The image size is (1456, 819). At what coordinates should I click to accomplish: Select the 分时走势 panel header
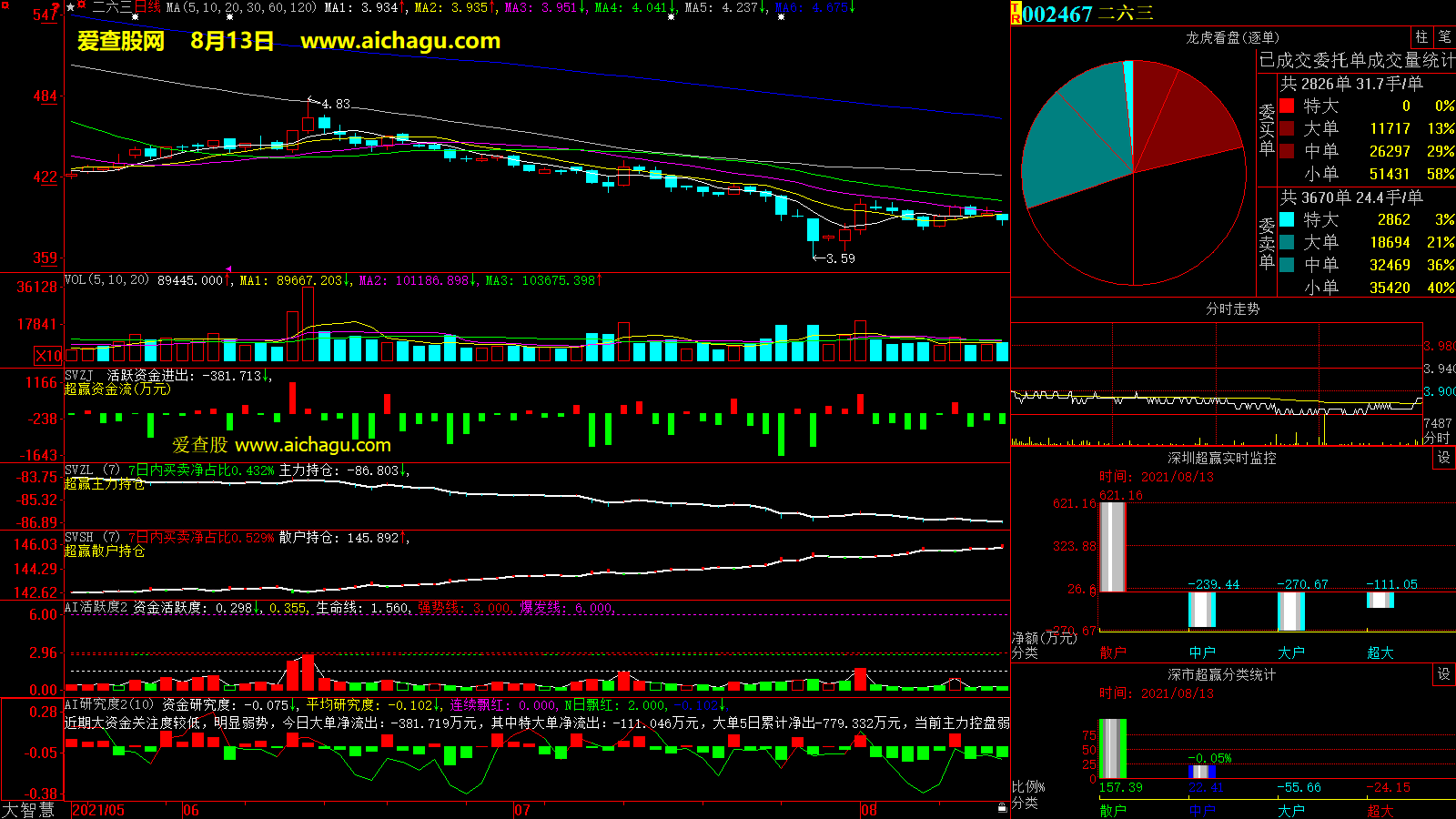click(1232, 309)
